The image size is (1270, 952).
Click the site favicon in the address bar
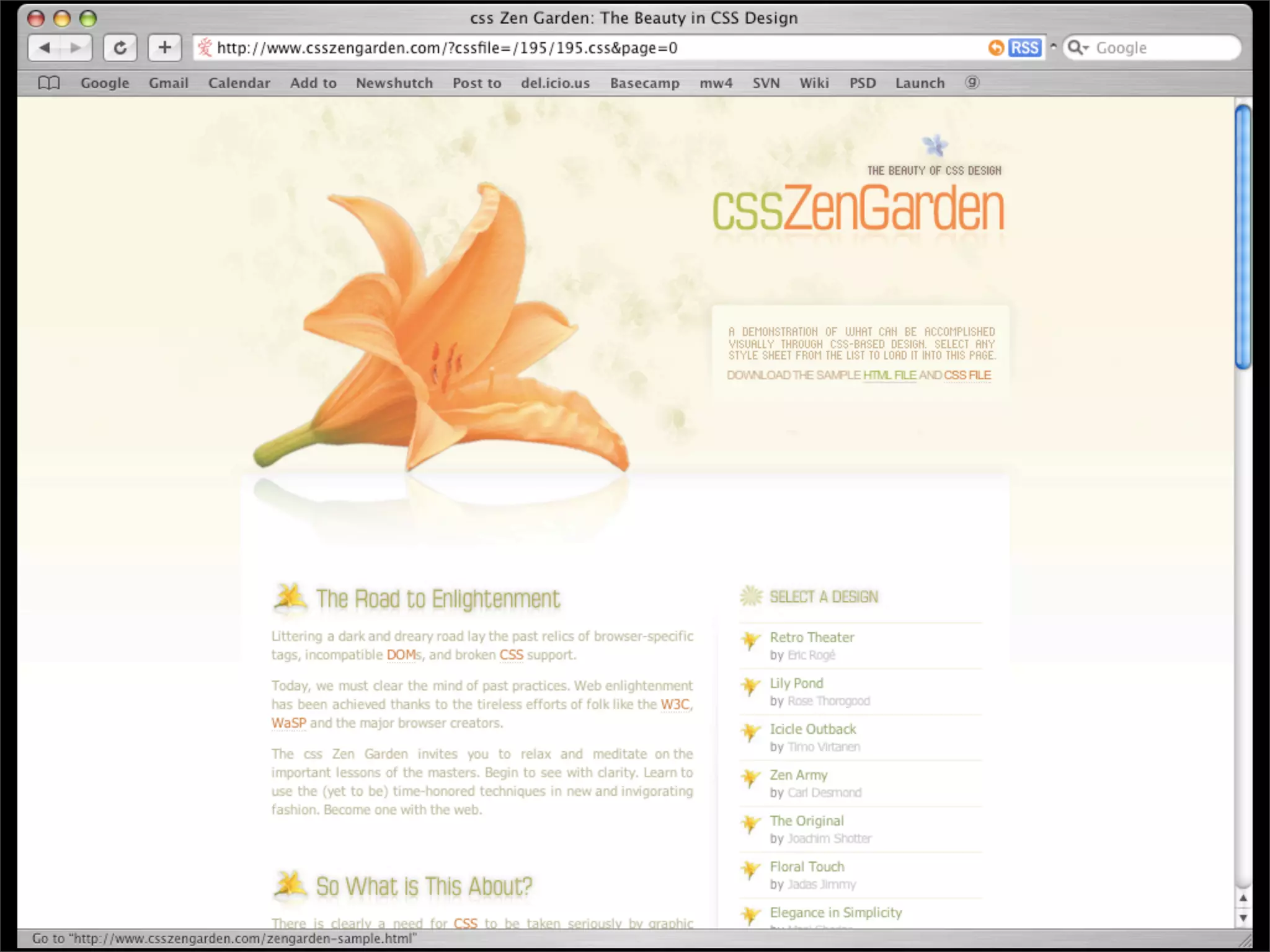click(x=205, y=48)
